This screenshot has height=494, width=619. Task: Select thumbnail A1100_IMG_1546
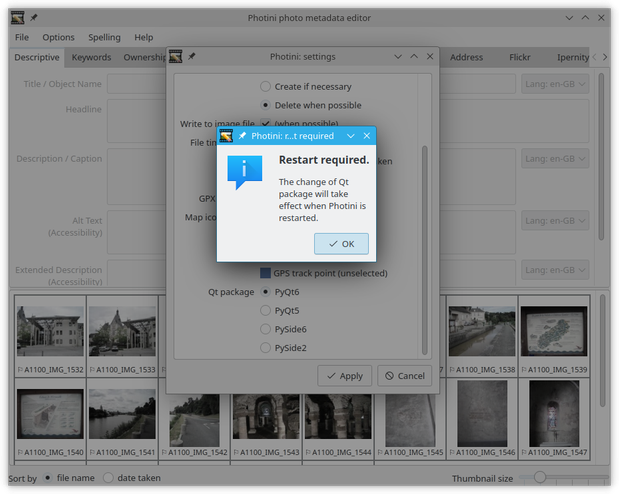(x=482, y=419)
